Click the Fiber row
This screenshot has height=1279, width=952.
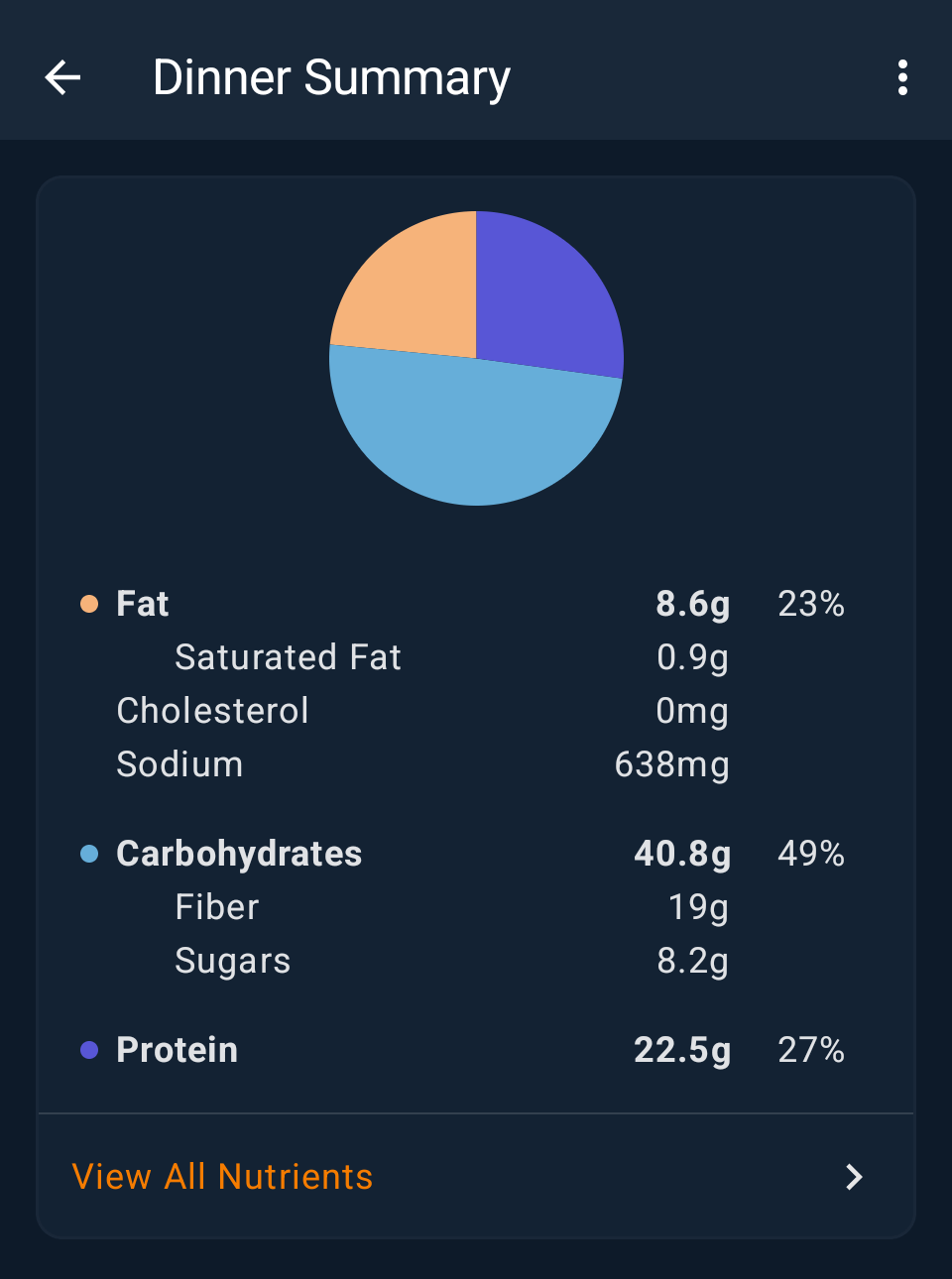[x=217, y=907]
